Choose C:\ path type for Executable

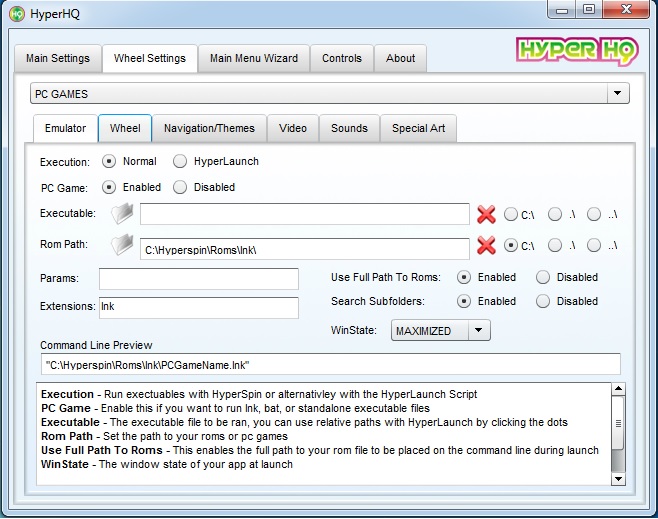point(511,214)
